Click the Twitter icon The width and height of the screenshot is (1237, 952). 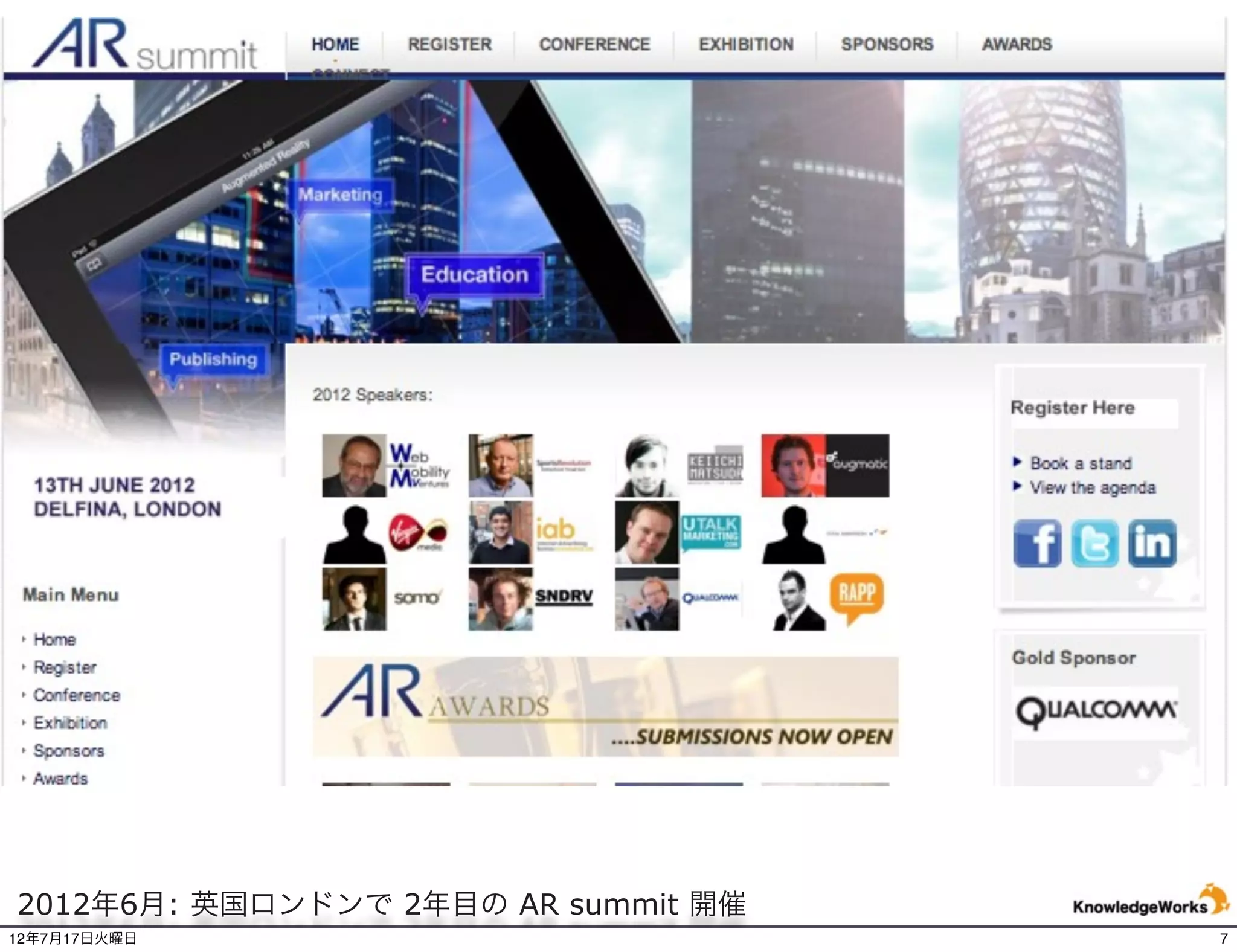tap(1094, 543)
